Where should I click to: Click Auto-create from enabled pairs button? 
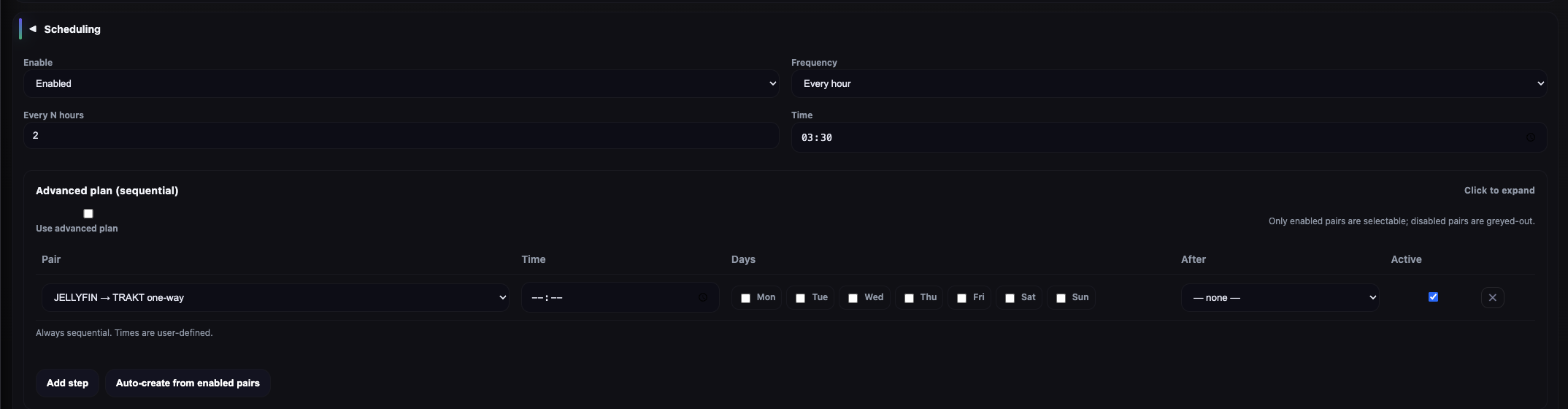[188, 383]
